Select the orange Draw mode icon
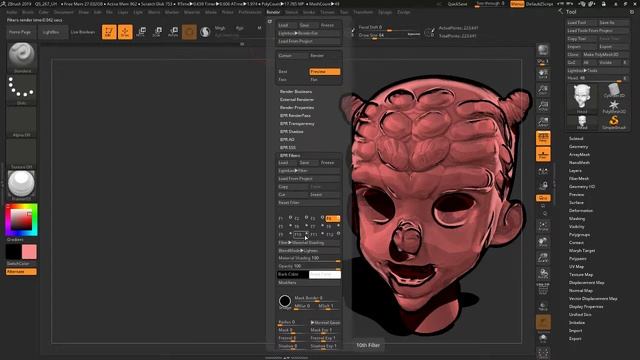 pyautogui.click(x=125, y=32)
